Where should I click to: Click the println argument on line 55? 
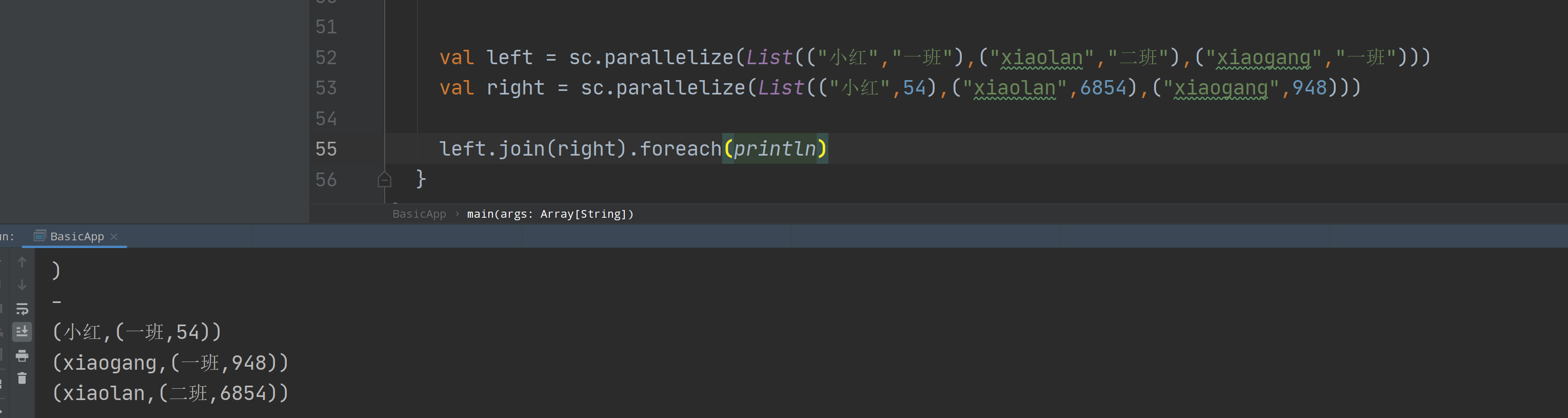point(775,149)
